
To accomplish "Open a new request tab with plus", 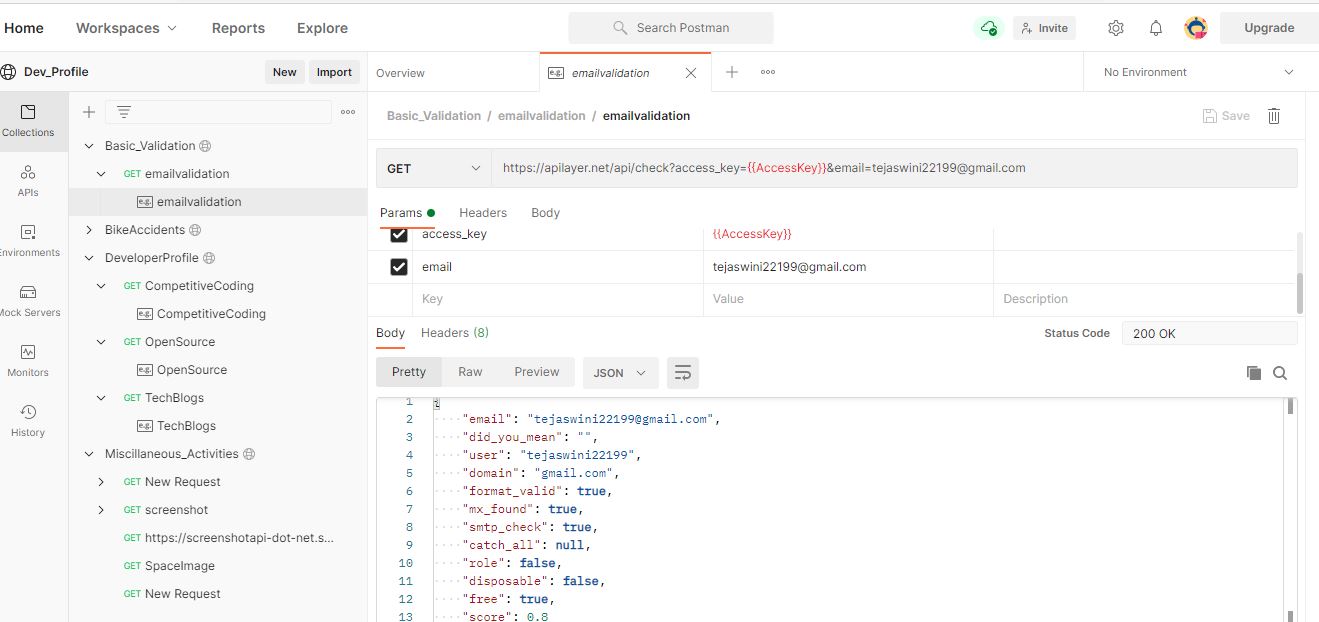I will 732,72.
